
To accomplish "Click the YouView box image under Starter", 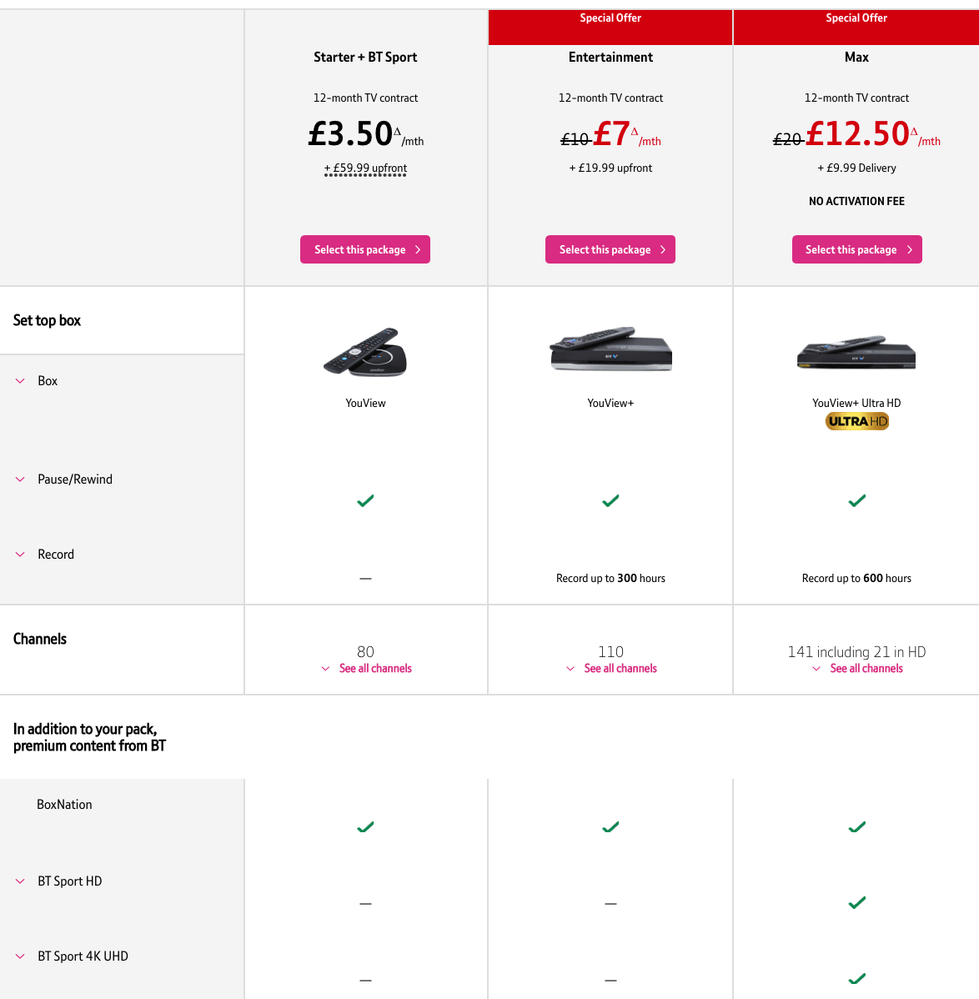I will [365, 352].
